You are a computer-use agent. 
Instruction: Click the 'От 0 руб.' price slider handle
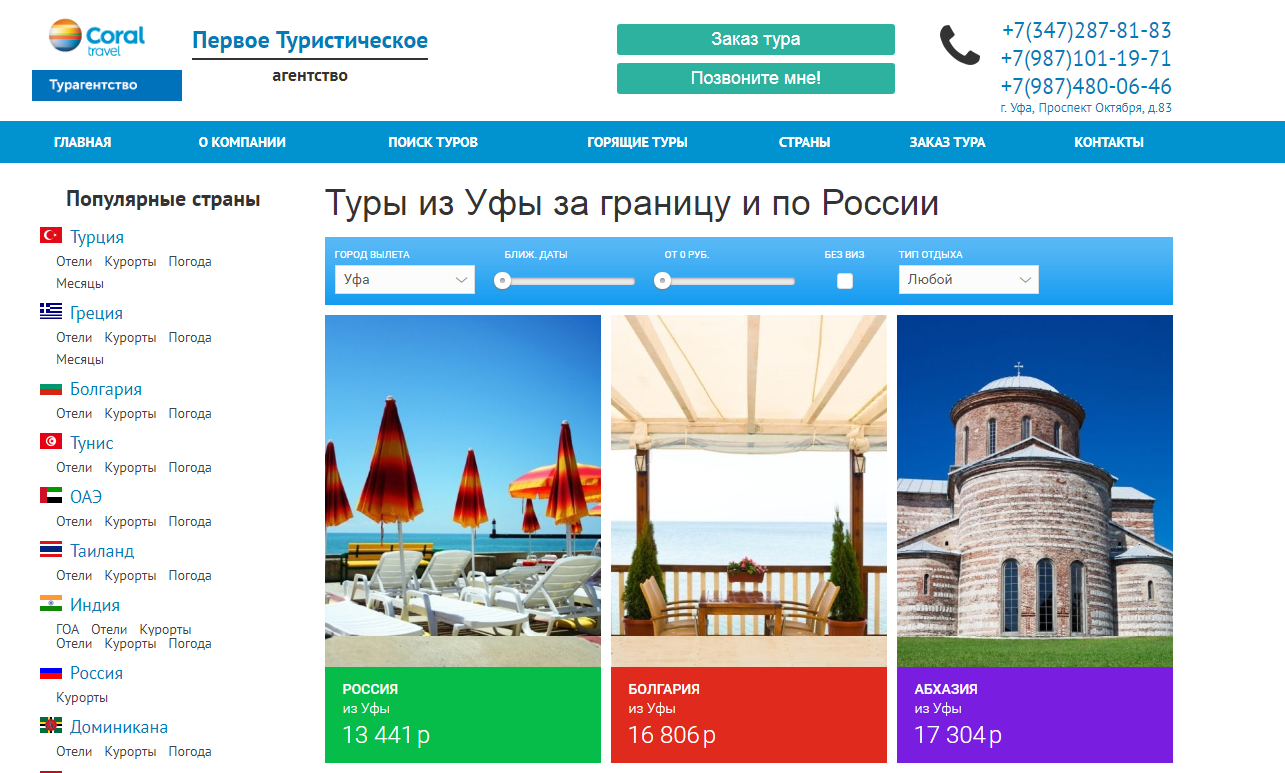pyautogui.click(x=662, y=281)
